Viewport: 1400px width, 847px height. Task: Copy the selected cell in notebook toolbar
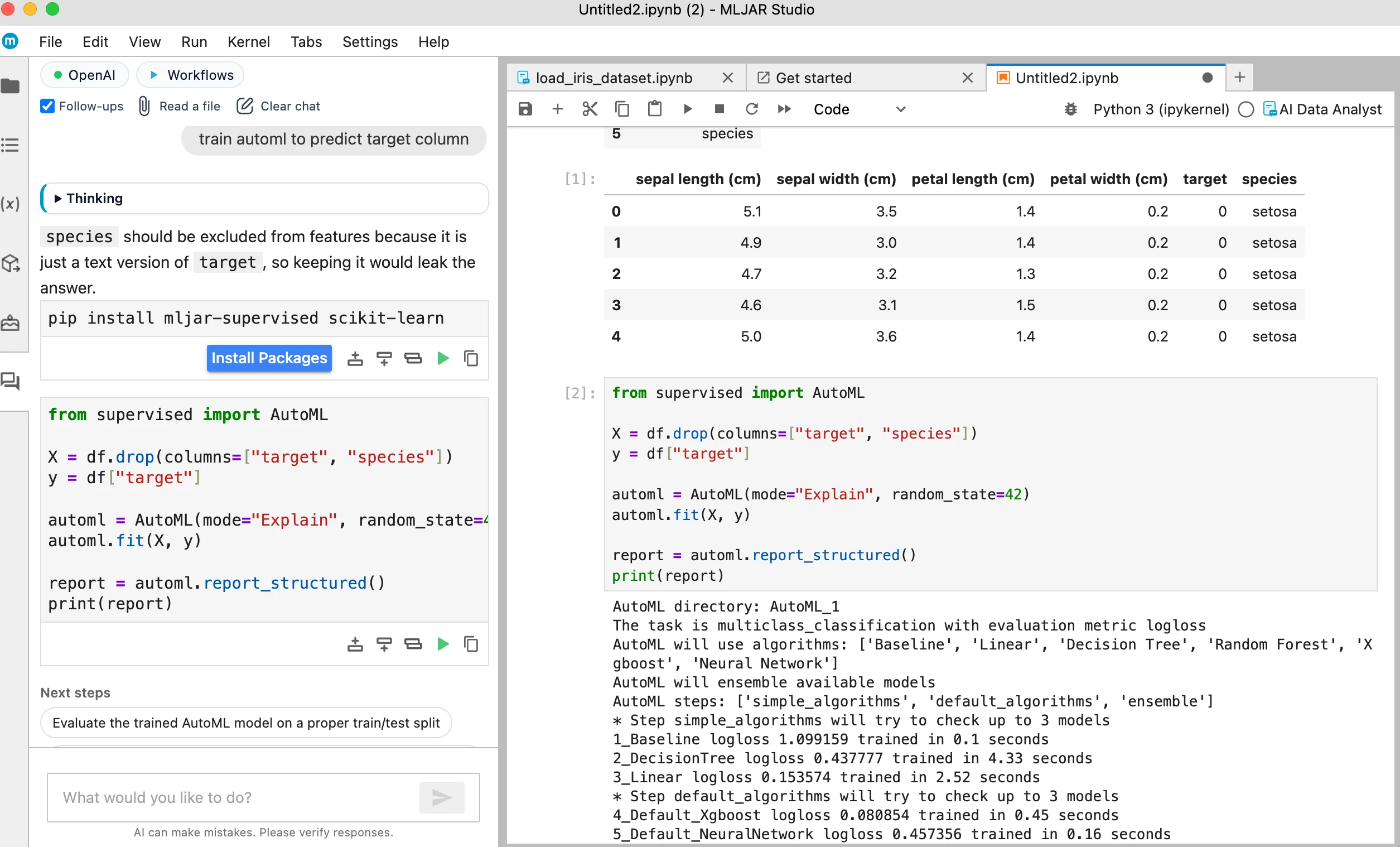[622, 109]
